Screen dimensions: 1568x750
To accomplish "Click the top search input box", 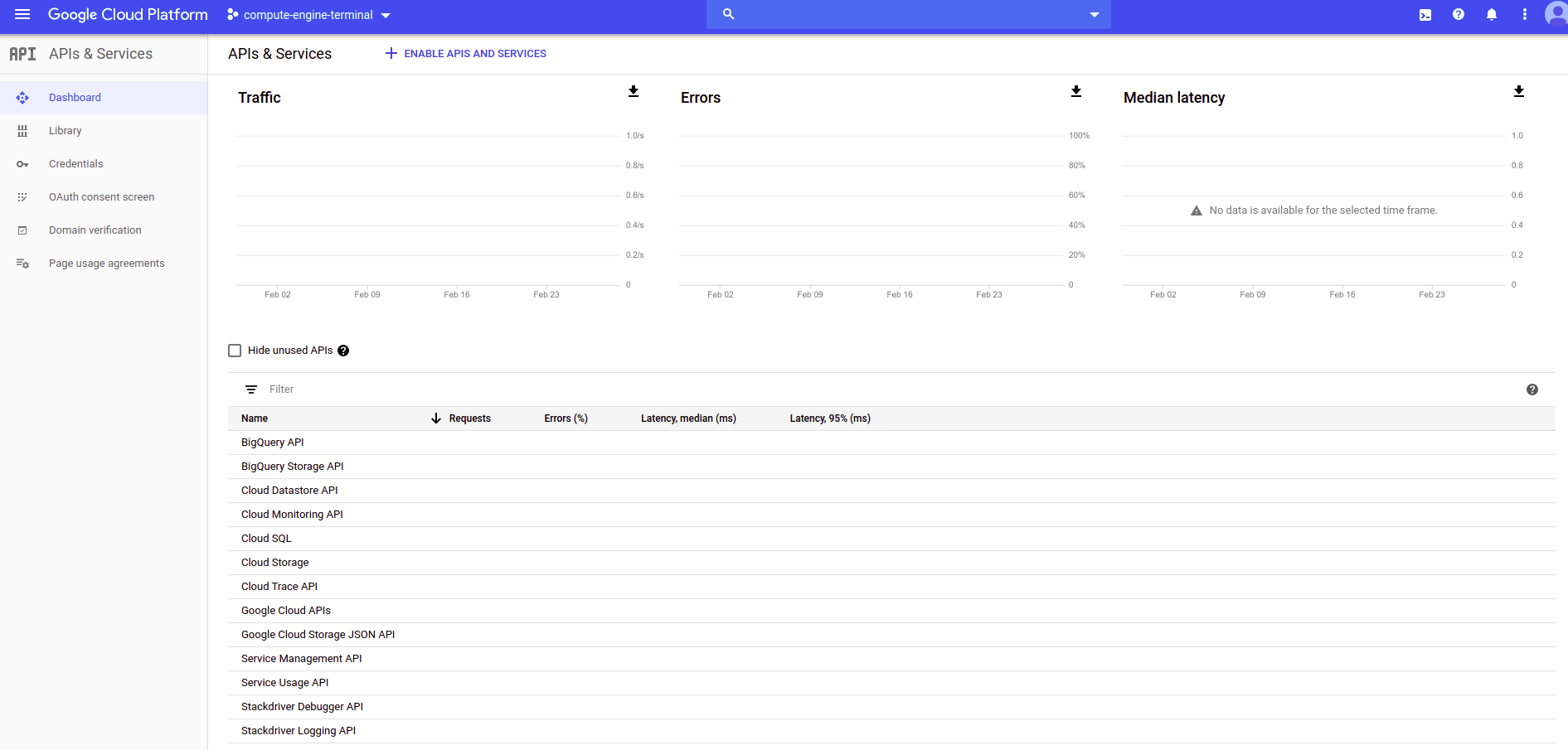I will click(x=908, y=14).
